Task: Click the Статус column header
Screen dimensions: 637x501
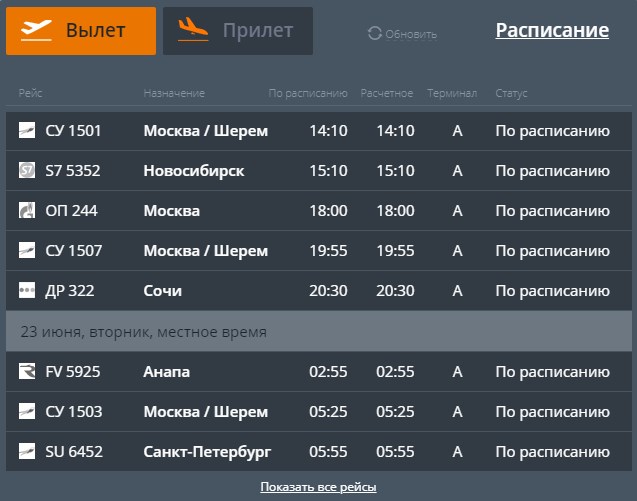Action: point(511,94)
